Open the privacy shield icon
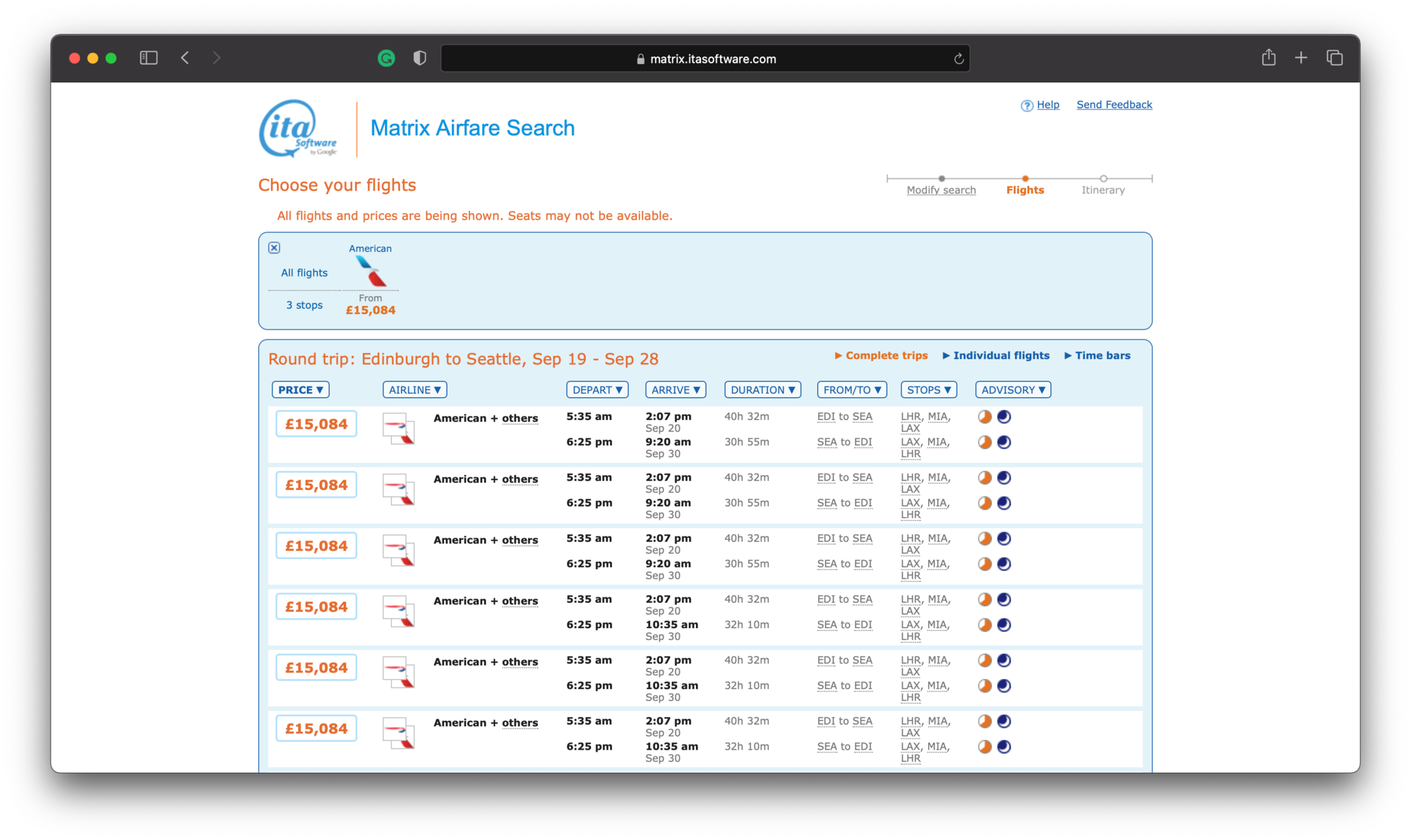This screenshot has width=1411, height=840. pos(420,59)
